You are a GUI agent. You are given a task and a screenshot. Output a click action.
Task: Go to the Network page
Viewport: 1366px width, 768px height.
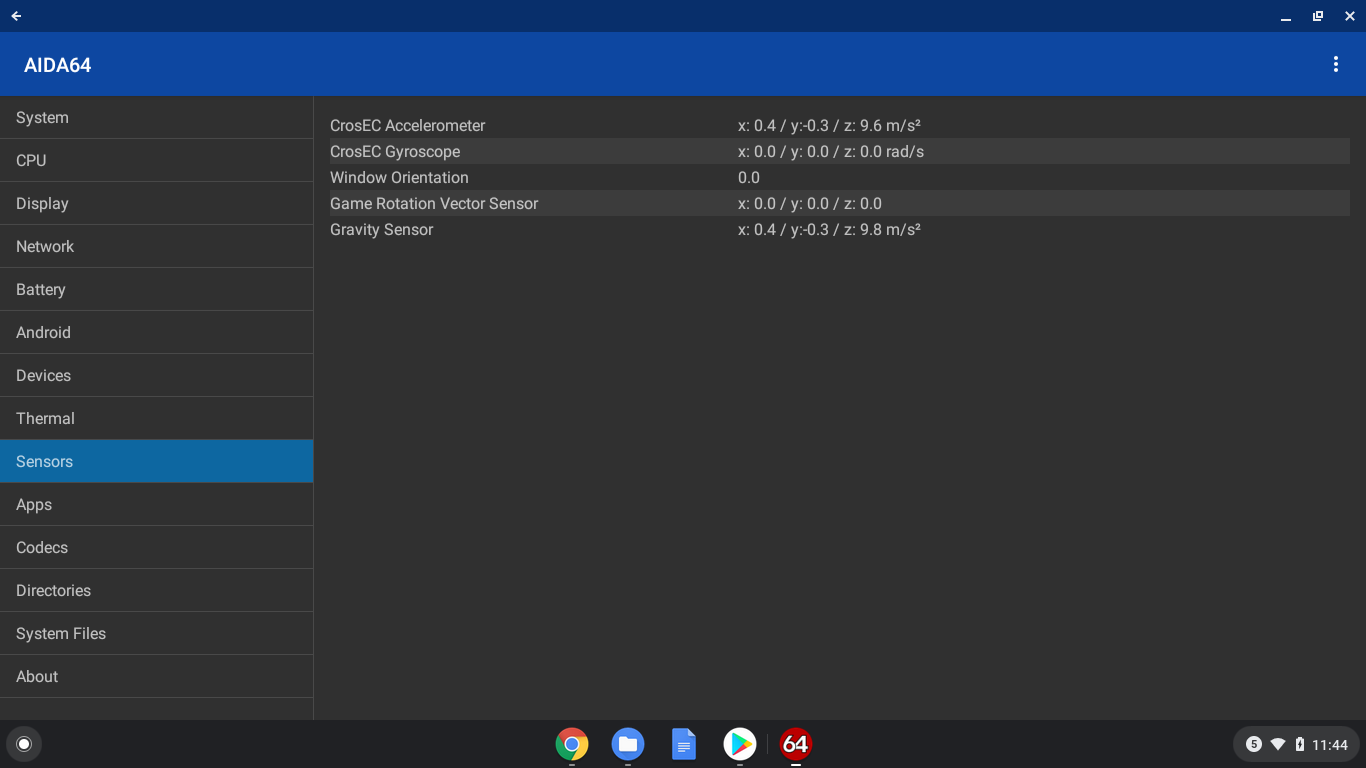coord(156,247)
